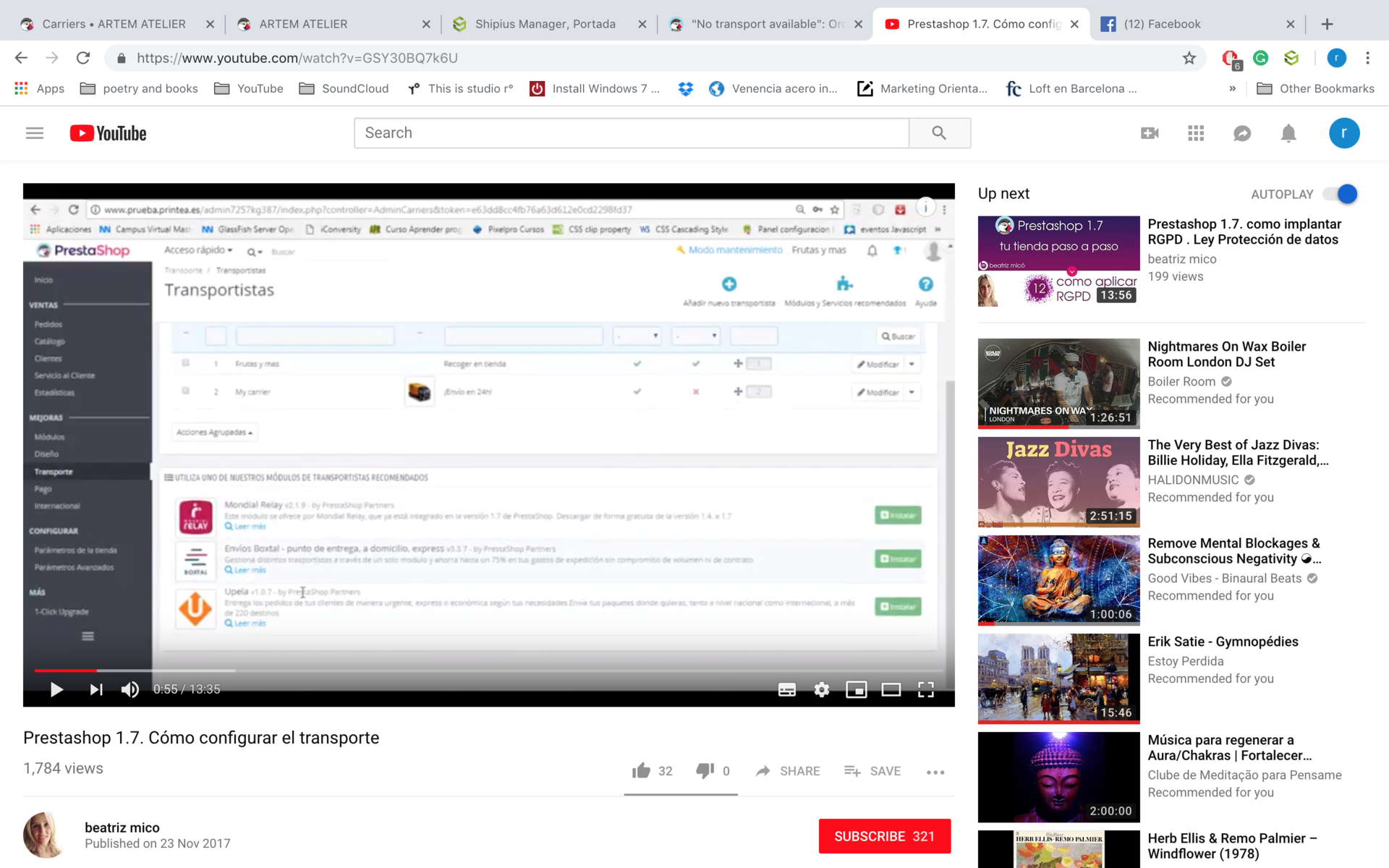
Task: Click the thumbs up like button
Action: [x=641, y=771]
